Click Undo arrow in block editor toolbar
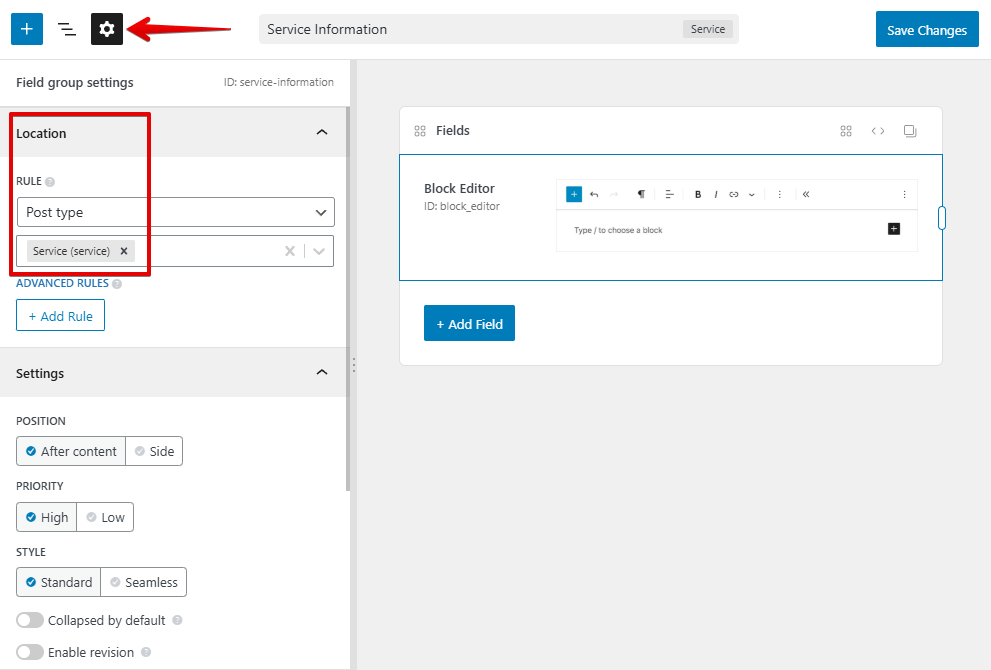The height and width of the screenshot is (670, 991). point(594,194)
